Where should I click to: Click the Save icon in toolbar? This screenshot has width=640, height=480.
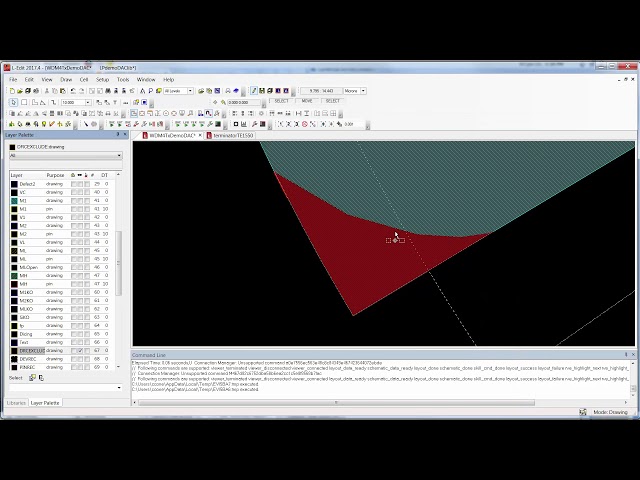pos(28,91)
